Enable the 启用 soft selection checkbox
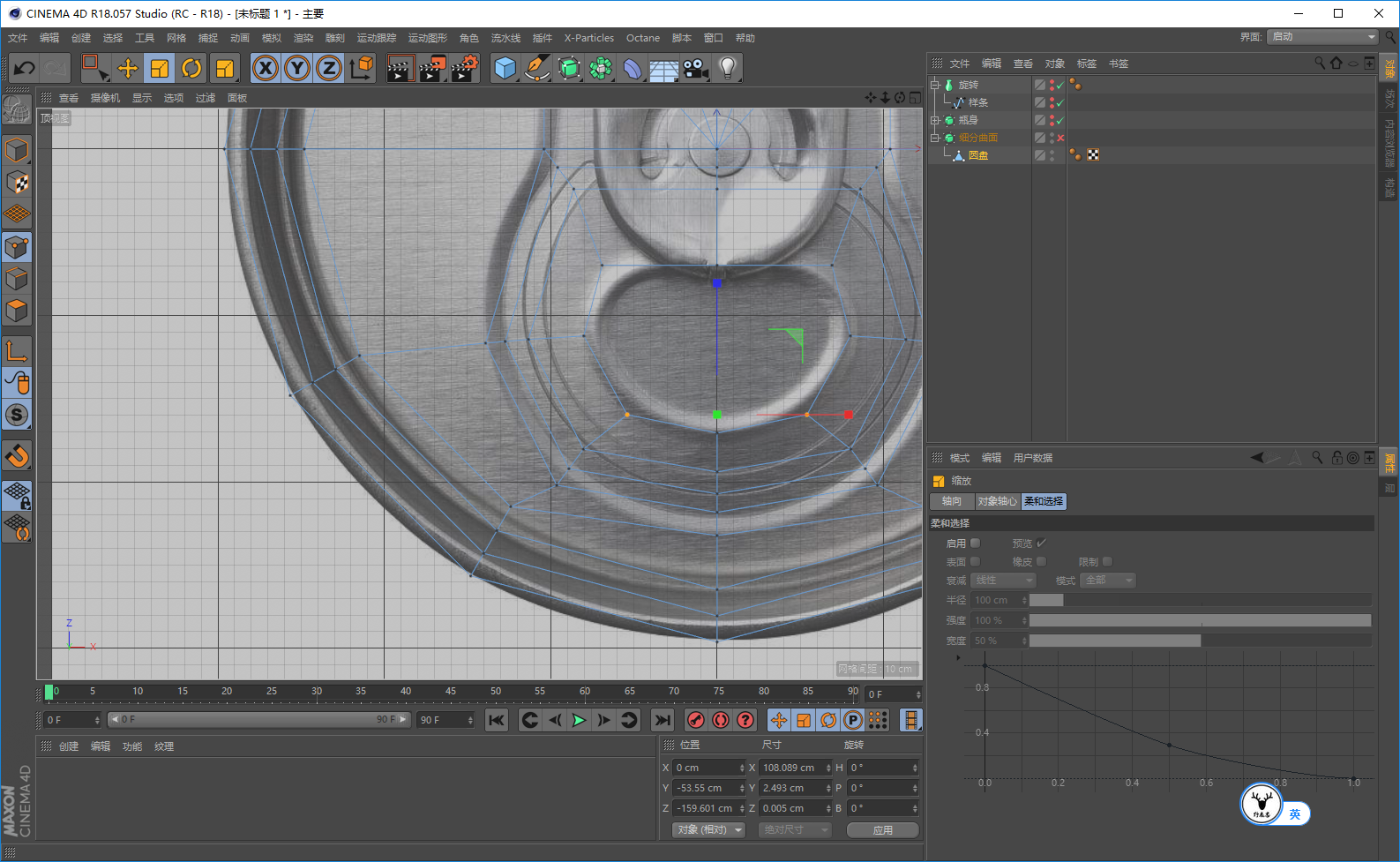Viewport: 1400px width, 862px height. coord(975,543)
